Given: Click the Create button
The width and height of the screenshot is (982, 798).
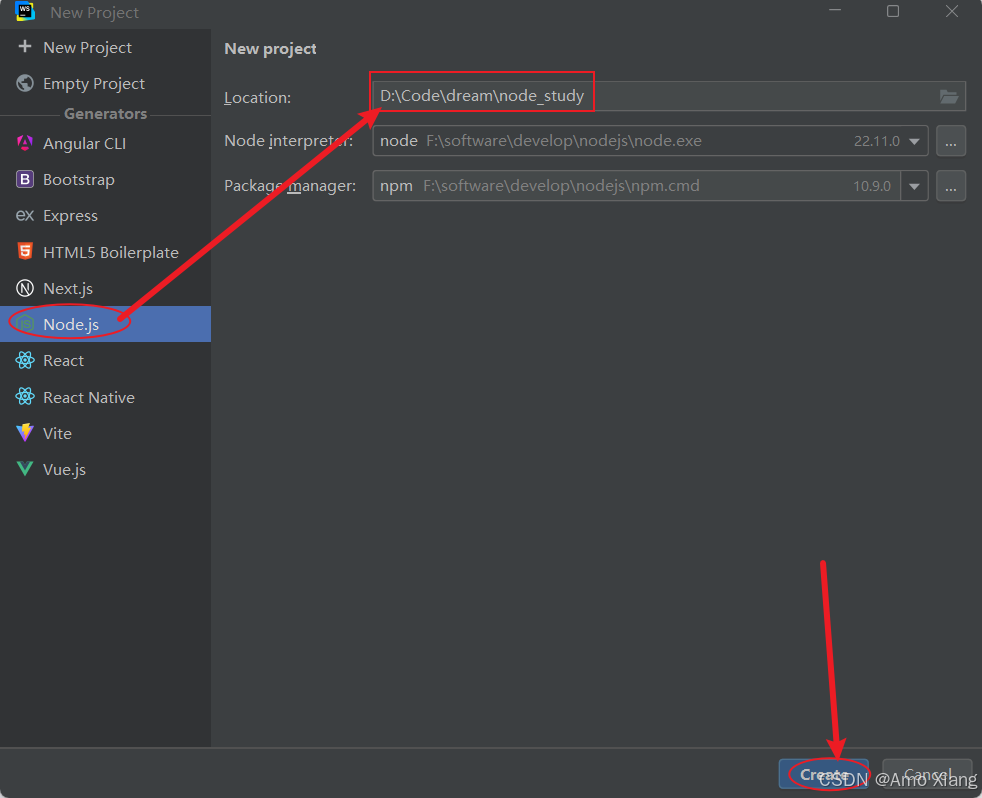Looking at the screenshot, I should click(824, 775).
